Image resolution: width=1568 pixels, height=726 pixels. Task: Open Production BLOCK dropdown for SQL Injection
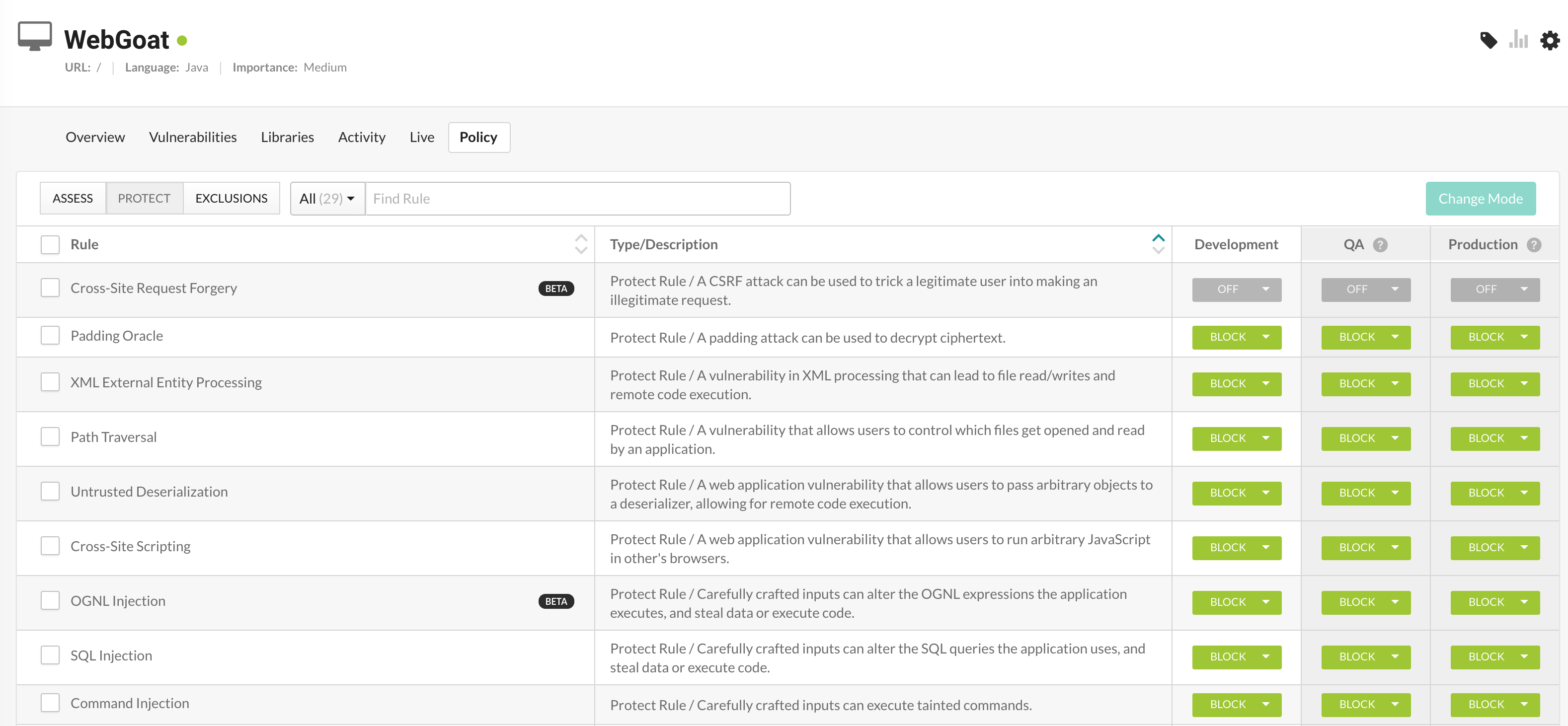point(1494,657)
